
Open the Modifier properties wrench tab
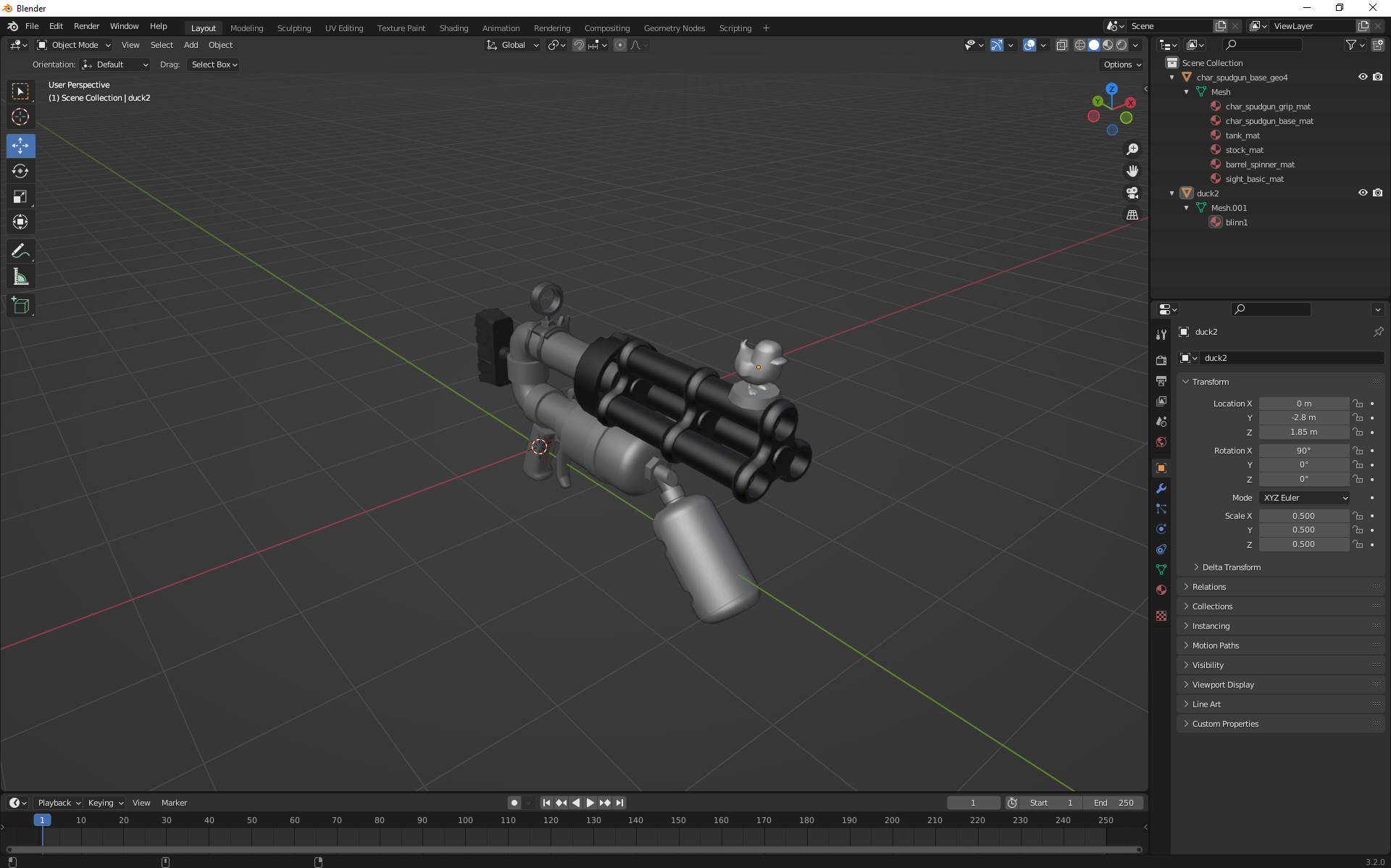(x=1161, y=488)
